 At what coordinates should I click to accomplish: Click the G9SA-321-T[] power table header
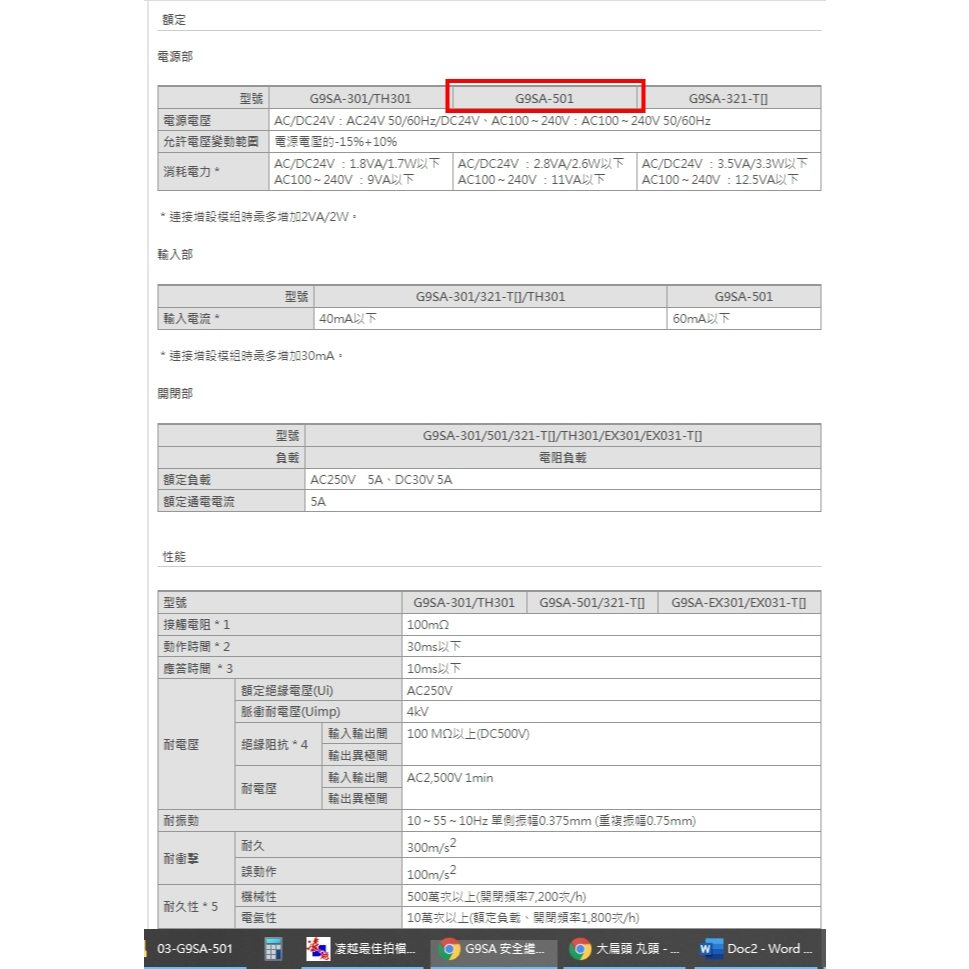pyautogui.click(x=728, y=98)
